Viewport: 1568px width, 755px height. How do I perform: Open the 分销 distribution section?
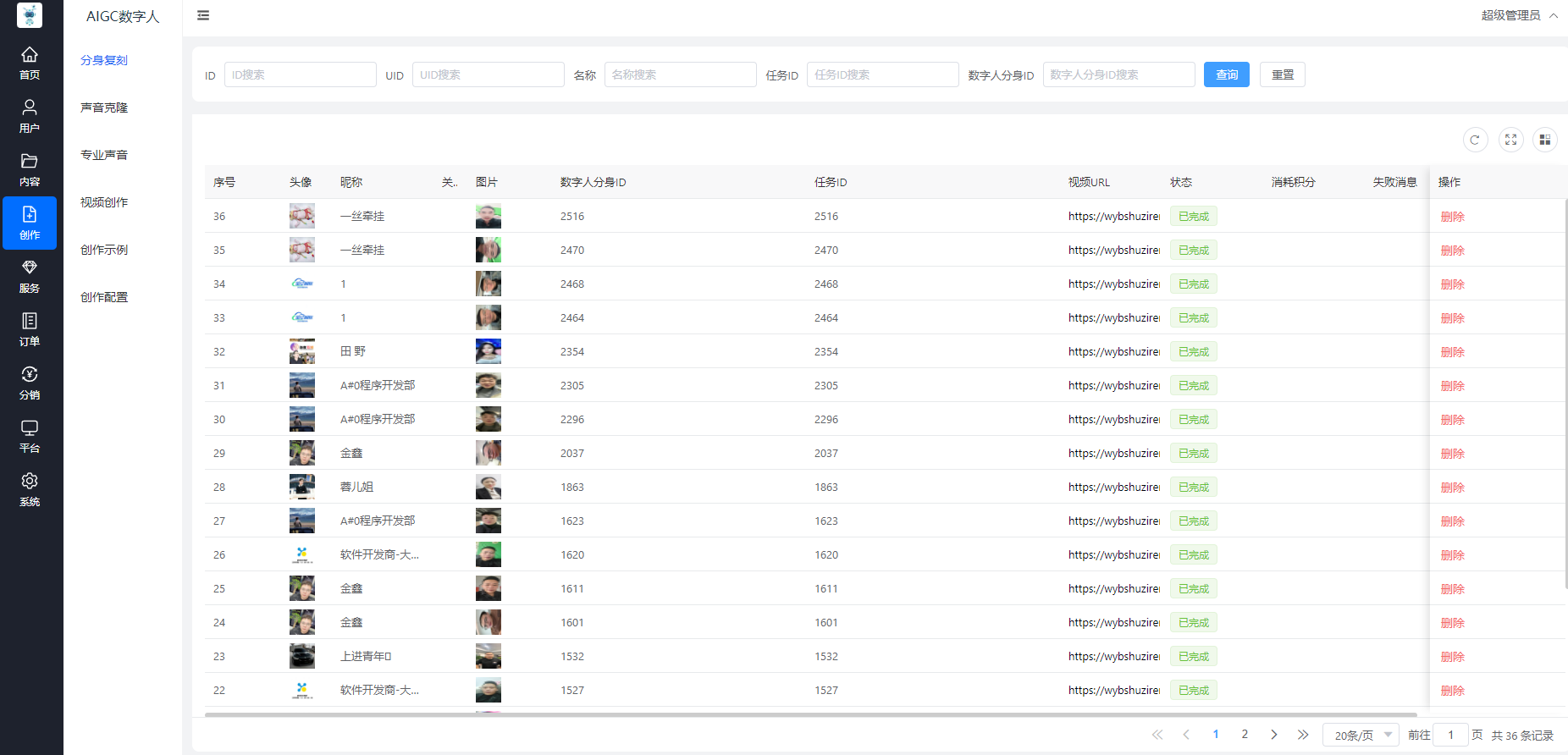30,383
